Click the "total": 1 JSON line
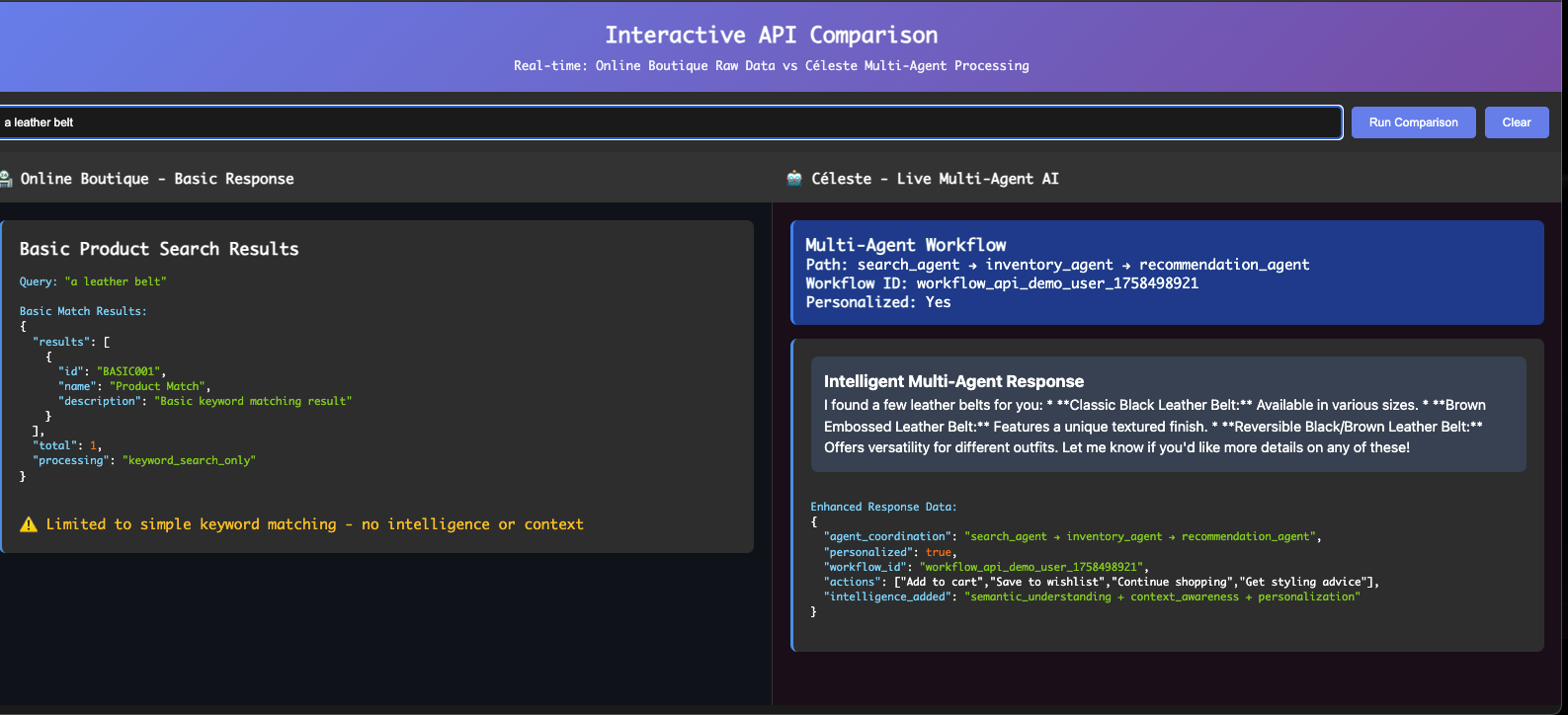Viewport: 1568px width, 715px height. 67,445
